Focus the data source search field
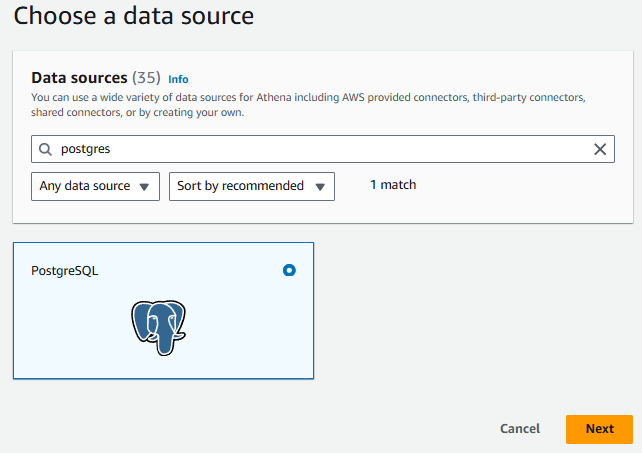 pos(323,149)
